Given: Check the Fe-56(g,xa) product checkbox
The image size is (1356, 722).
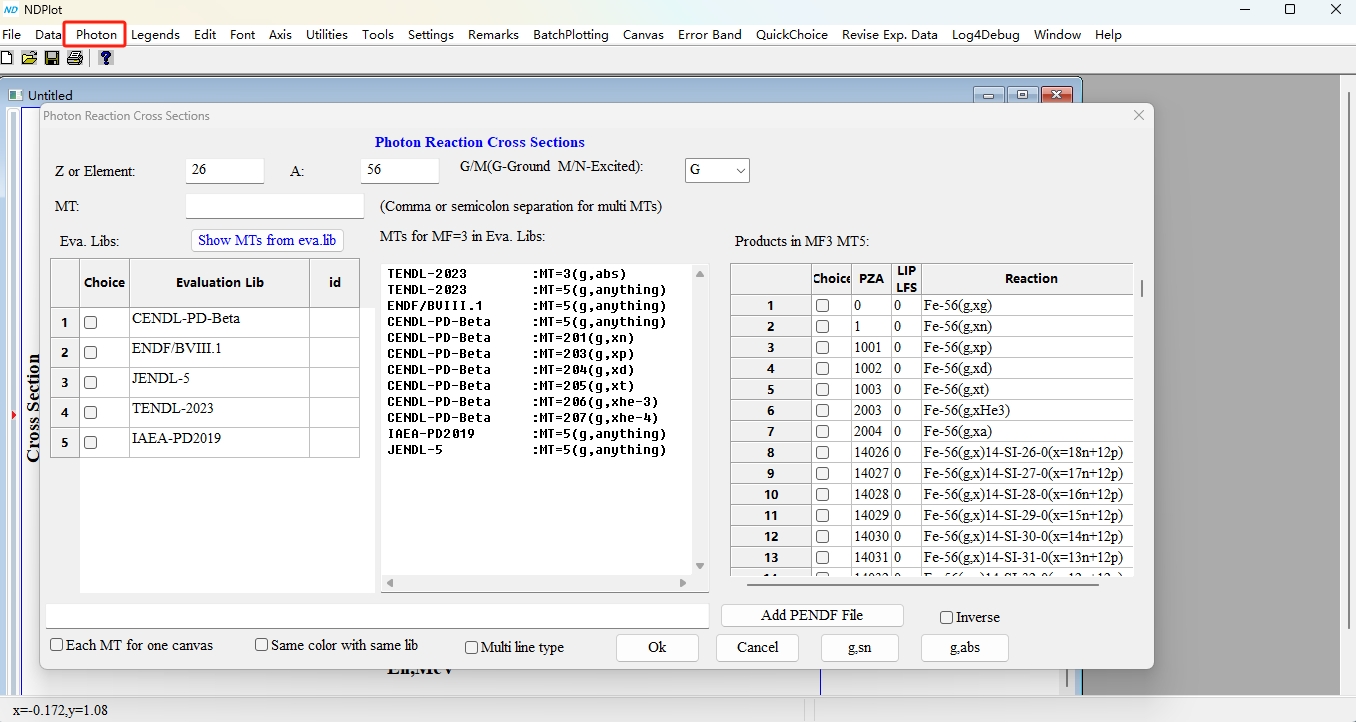Looking at the screenshot, I should [x=822, y=431].
